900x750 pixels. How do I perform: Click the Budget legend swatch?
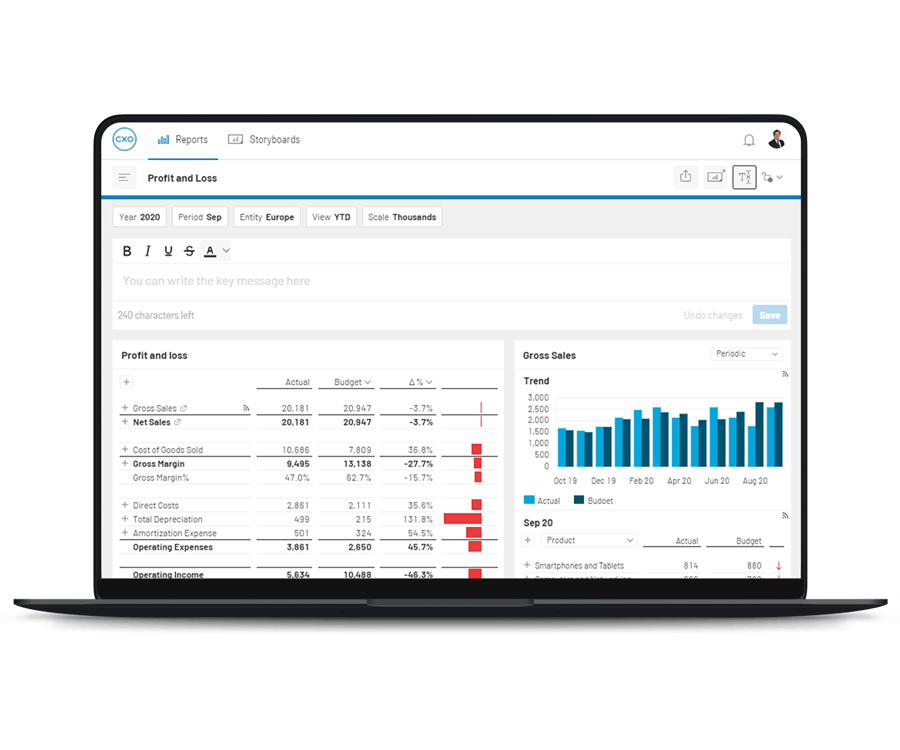pos(579,500)
